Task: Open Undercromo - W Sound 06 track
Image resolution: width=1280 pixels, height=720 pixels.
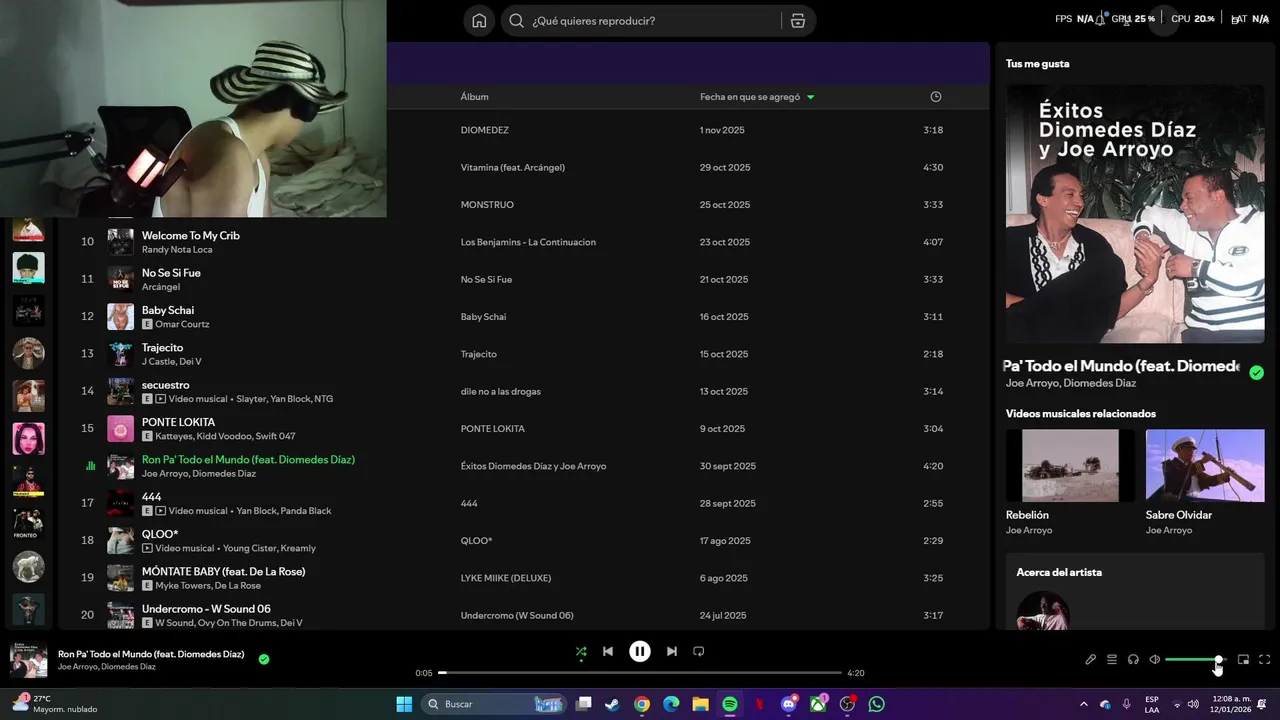Action: coord(206,609)
